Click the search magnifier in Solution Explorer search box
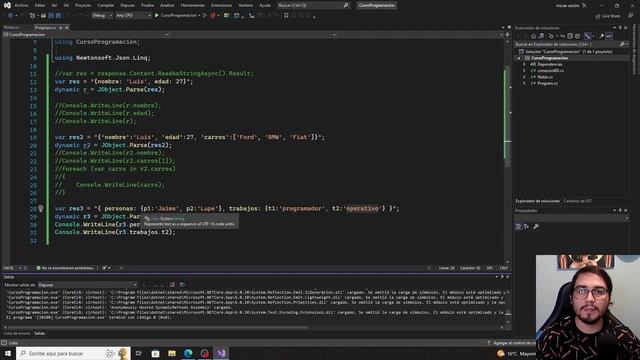Viewport: 640px width, 360px height. pyautogui.click(x=622, y=44)
